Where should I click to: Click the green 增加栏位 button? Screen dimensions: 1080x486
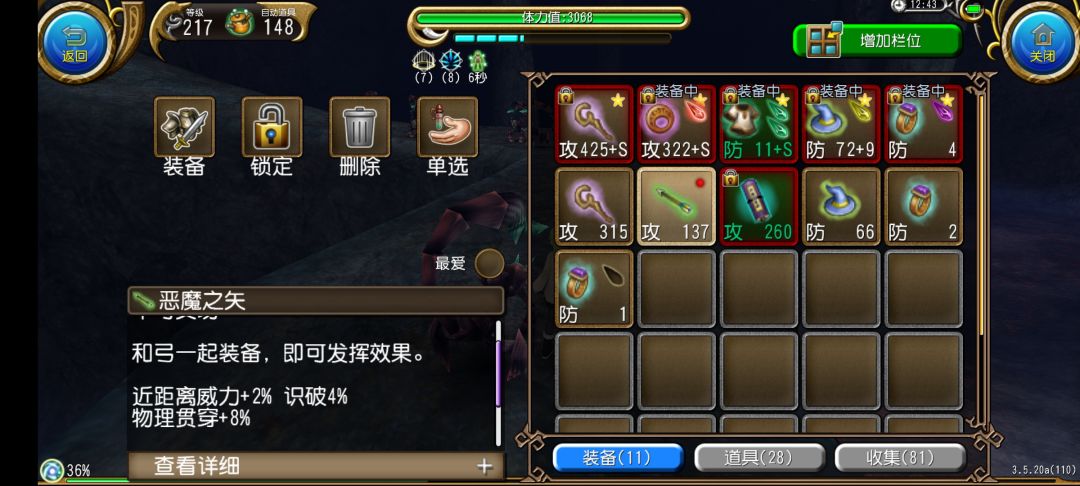click(x=878, y=40)
